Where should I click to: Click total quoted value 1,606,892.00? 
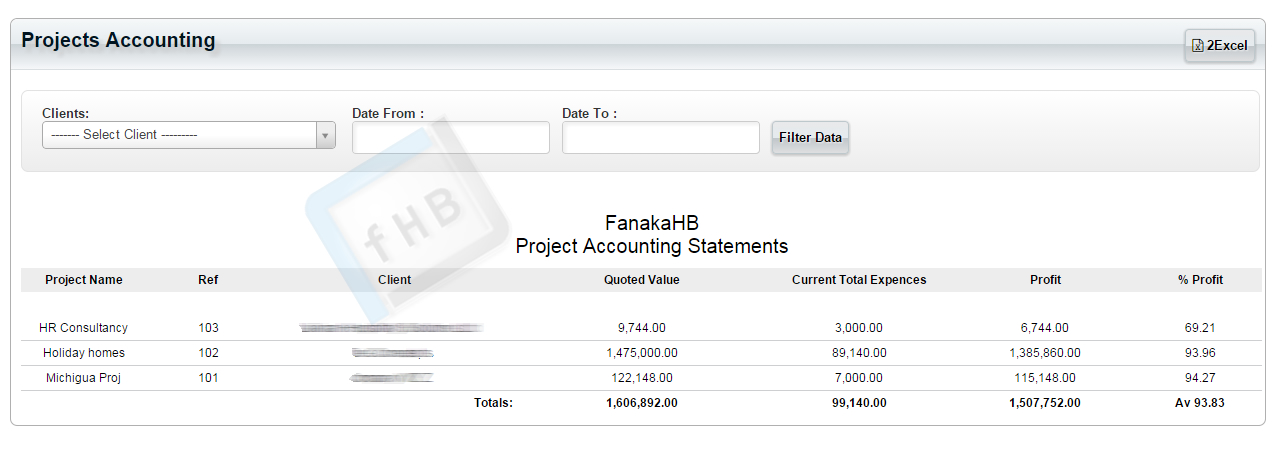pos(642,403)
